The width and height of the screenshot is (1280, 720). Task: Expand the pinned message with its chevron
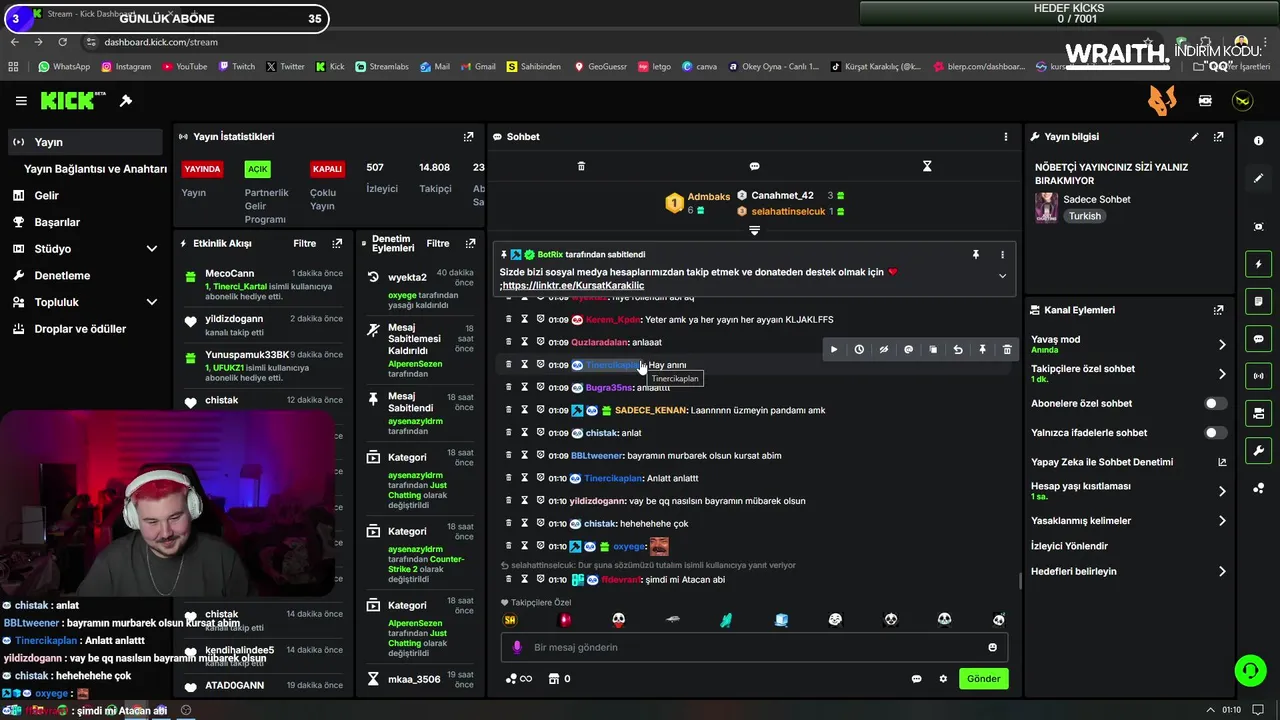pyautogui.click(x=1002, y=276)
